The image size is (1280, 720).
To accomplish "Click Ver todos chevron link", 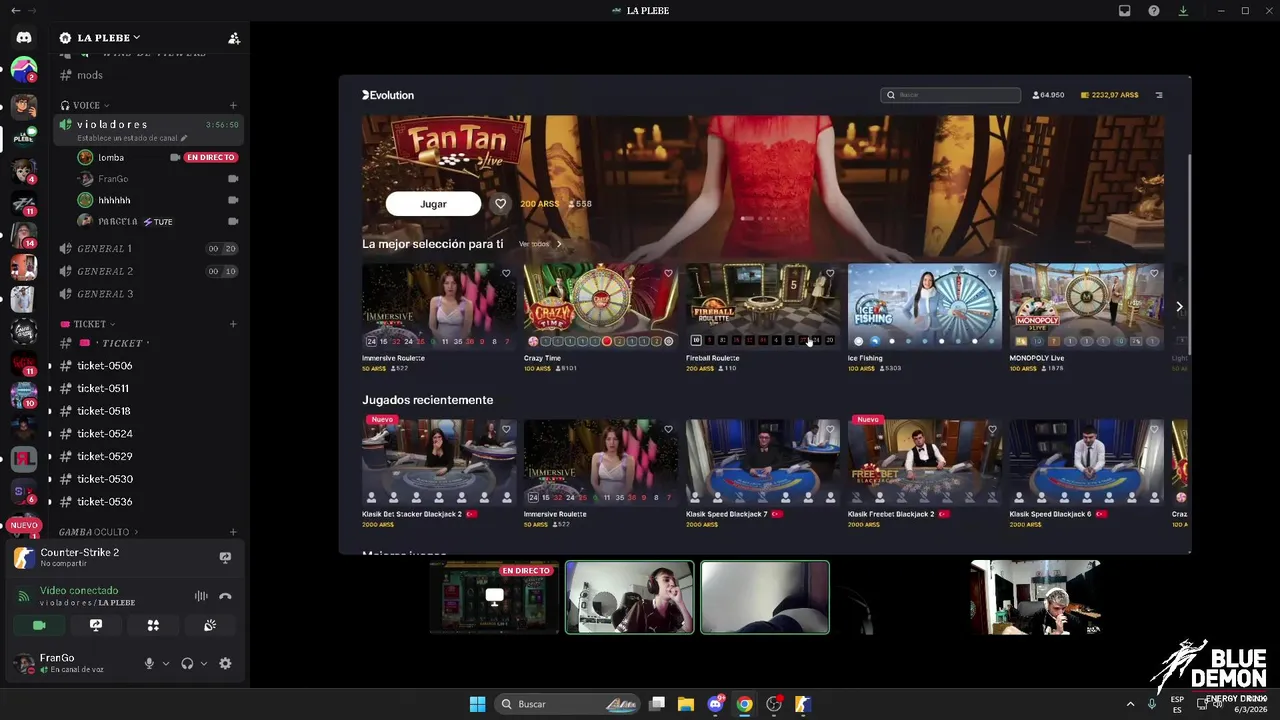I will (x=541, y=244).
